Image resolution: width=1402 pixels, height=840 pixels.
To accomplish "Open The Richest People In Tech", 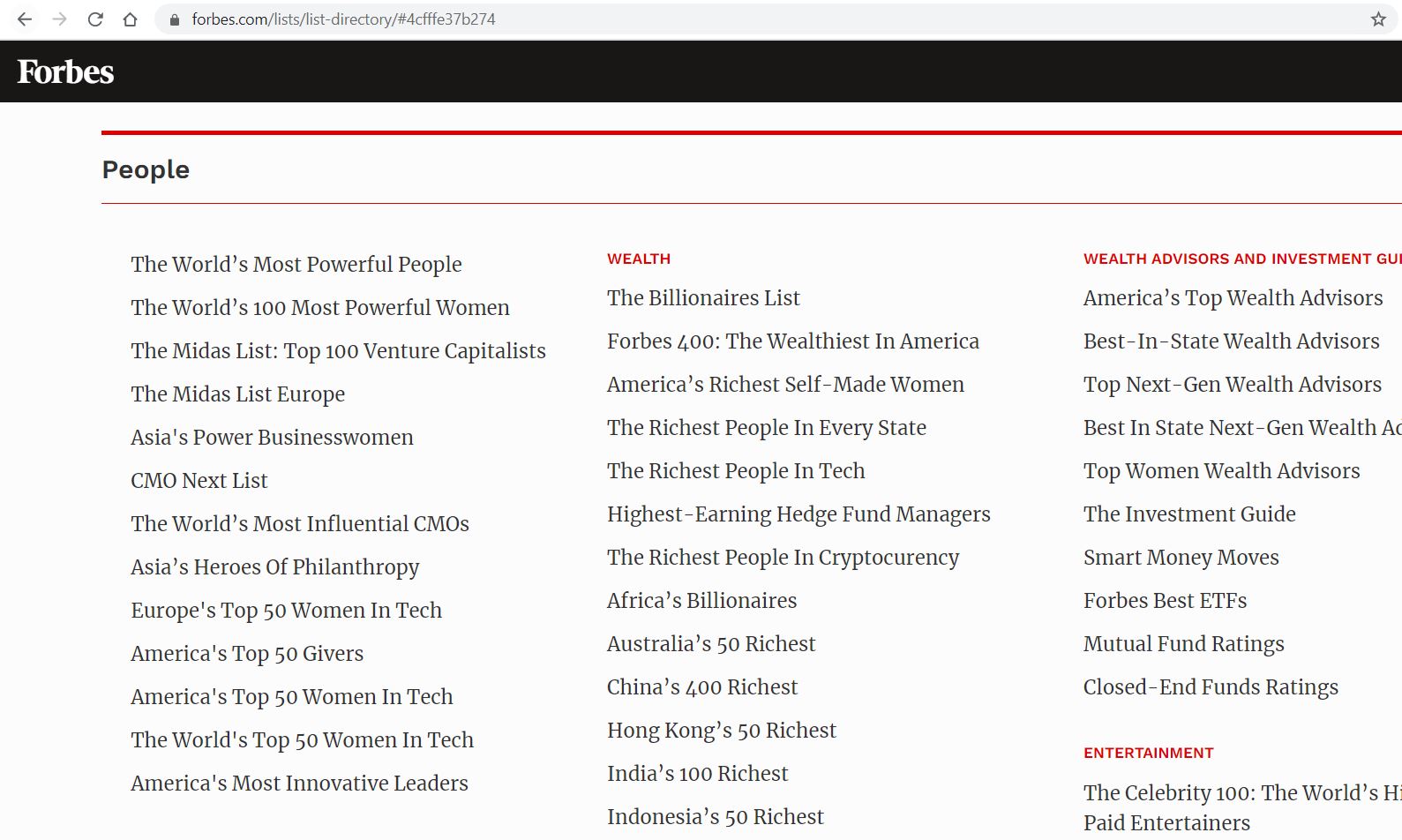I will 737,471.
